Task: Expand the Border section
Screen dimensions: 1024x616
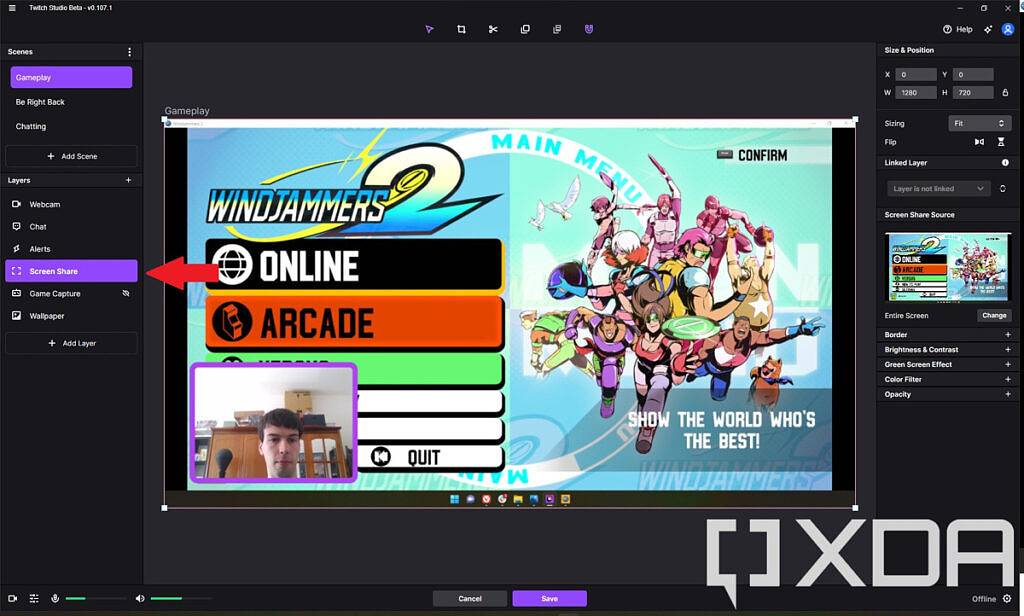Action: click(x=1008, y=334)
